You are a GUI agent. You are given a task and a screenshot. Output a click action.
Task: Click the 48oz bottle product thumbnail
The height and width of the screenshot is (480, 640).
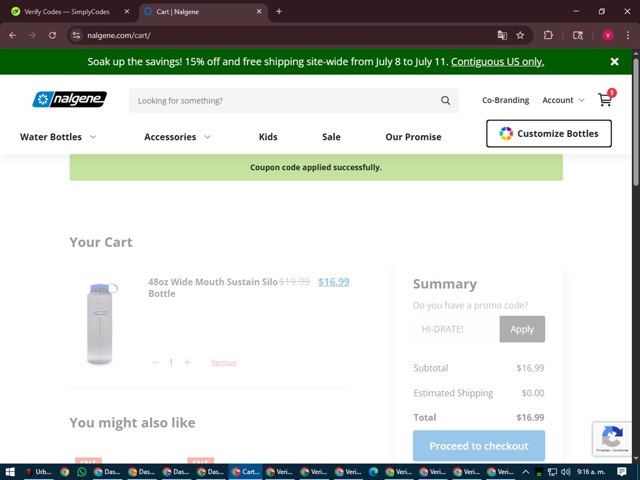(x=101, y=323)
